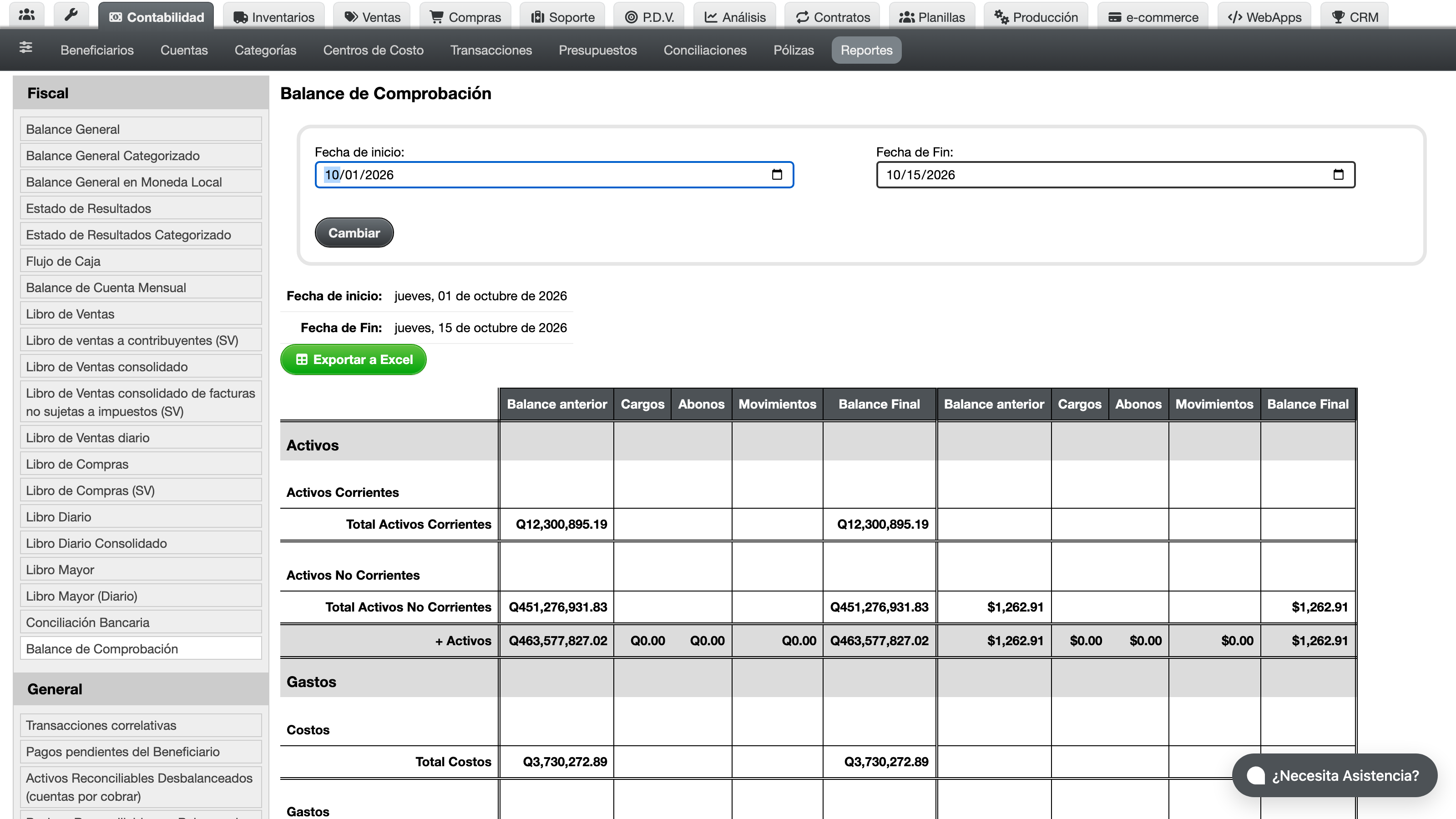Screen dimensions: 1456x819
Task: Open the Ventas module tab
Action: click(373, 16)
